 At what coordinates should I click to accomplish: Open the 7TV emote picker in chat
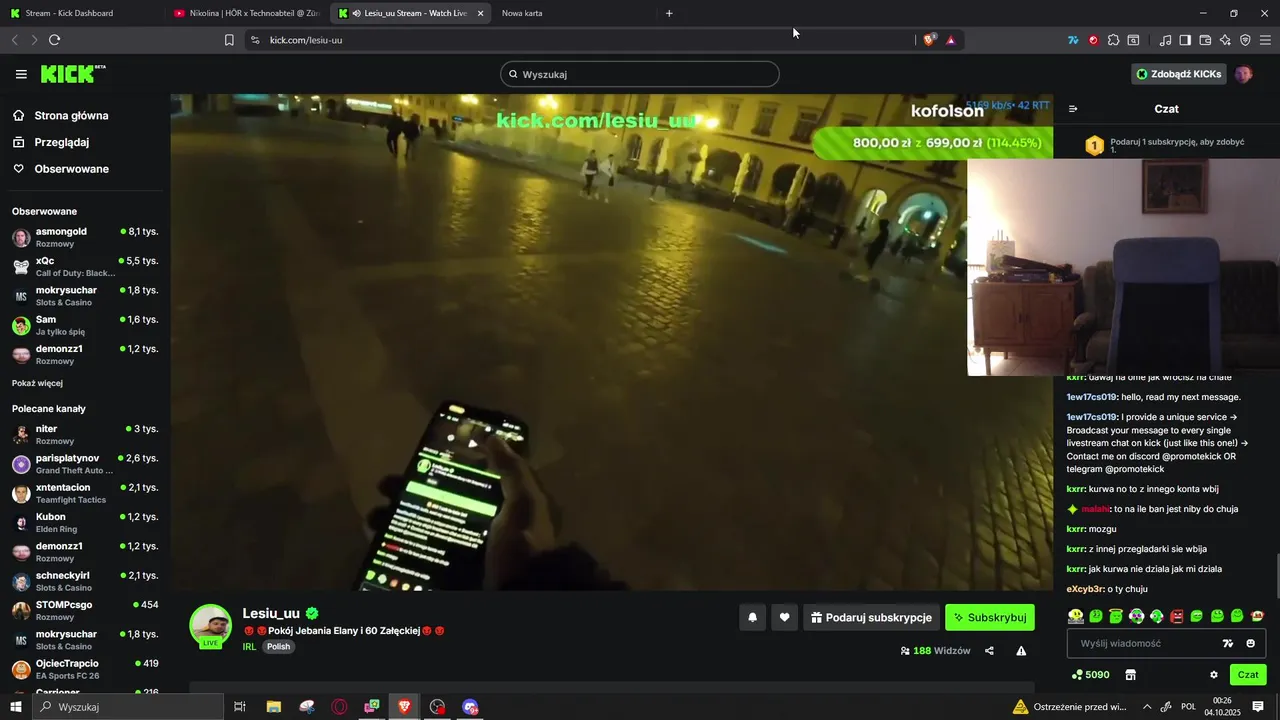pyautogui.click(x=1228, y=644)
